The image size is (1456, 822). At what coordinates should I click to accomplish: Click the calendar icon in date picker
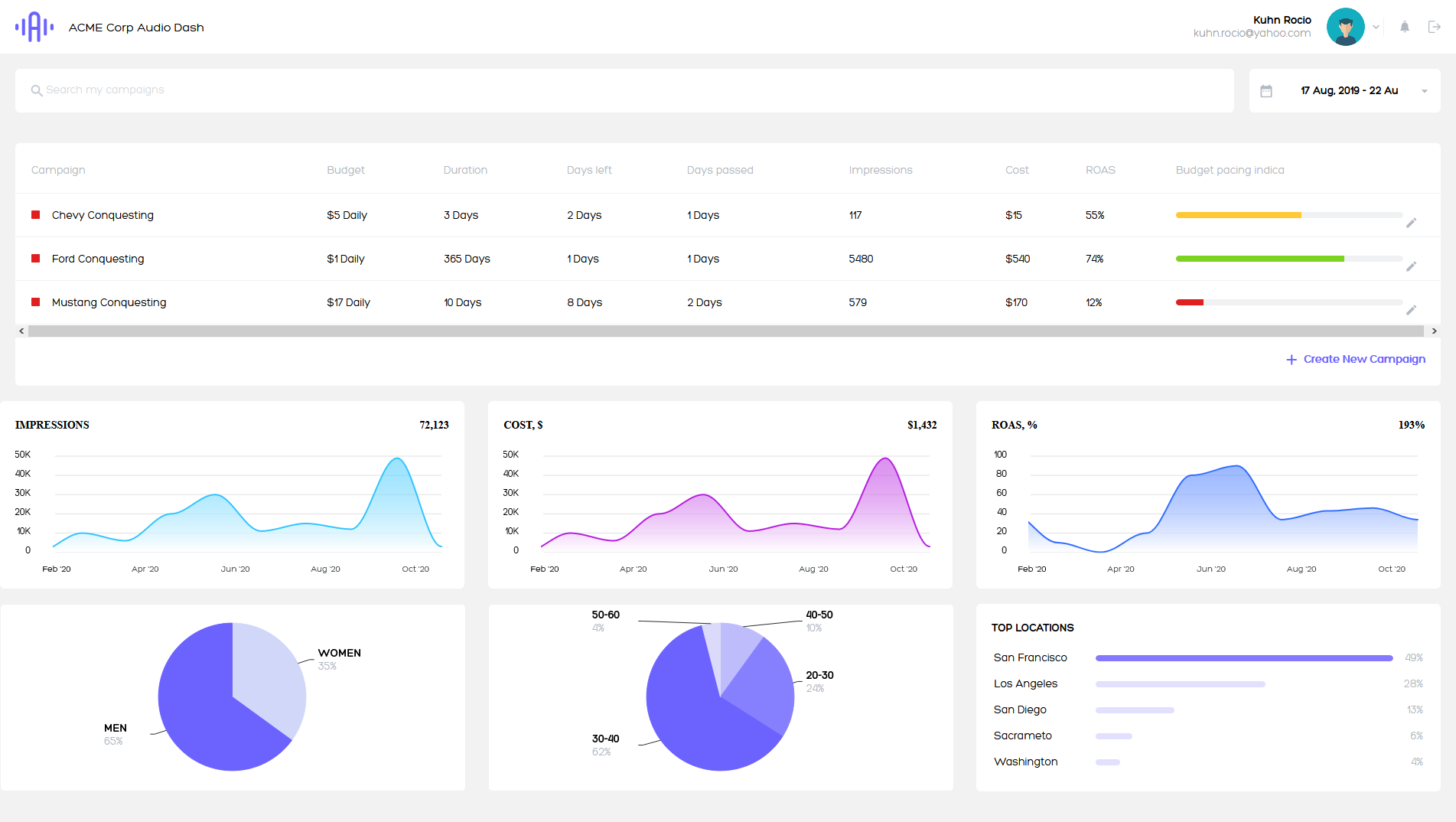pos(1266,91)
